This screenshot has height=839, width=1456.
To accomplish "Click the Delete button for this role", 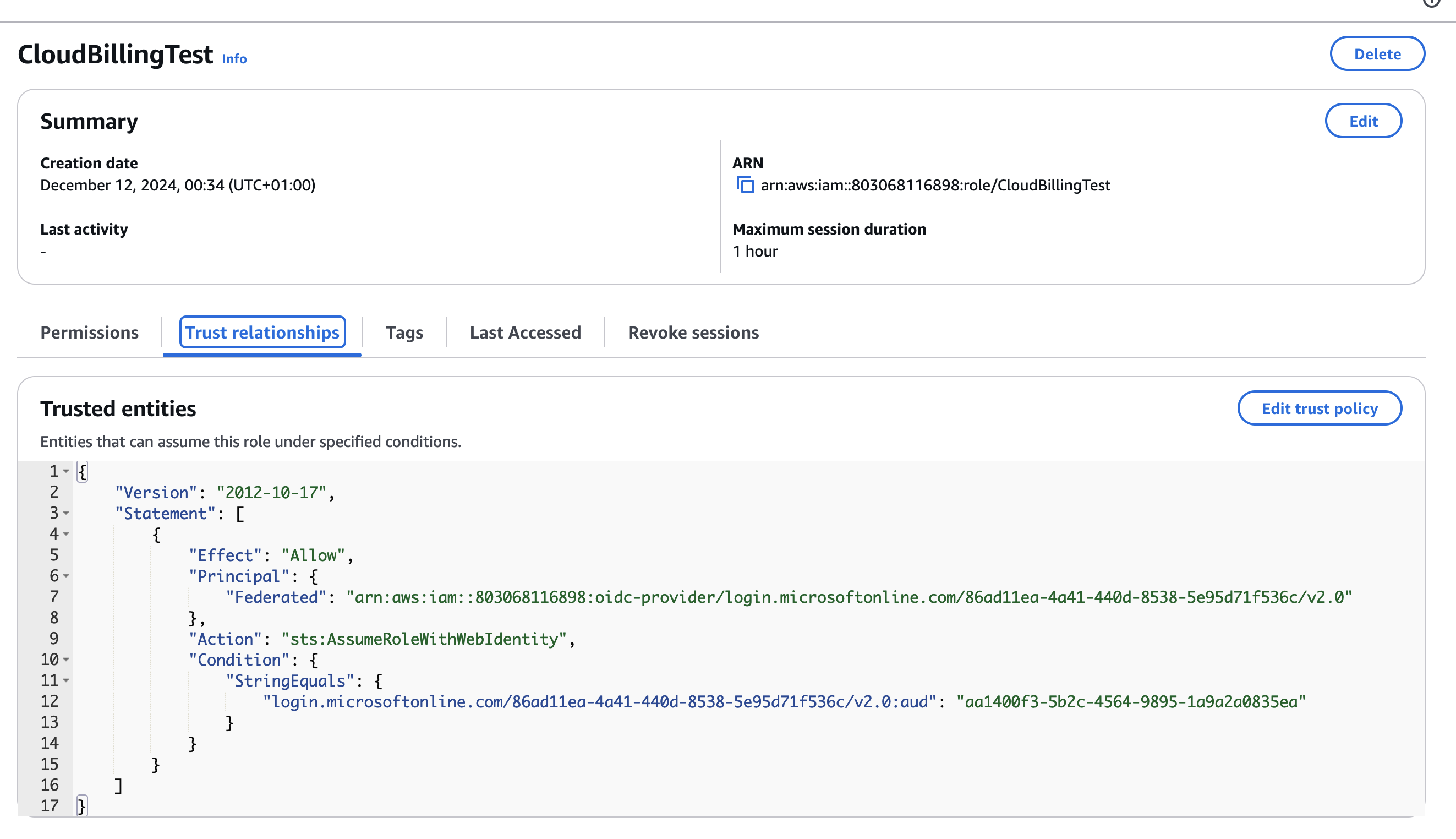I will 1377,53.
